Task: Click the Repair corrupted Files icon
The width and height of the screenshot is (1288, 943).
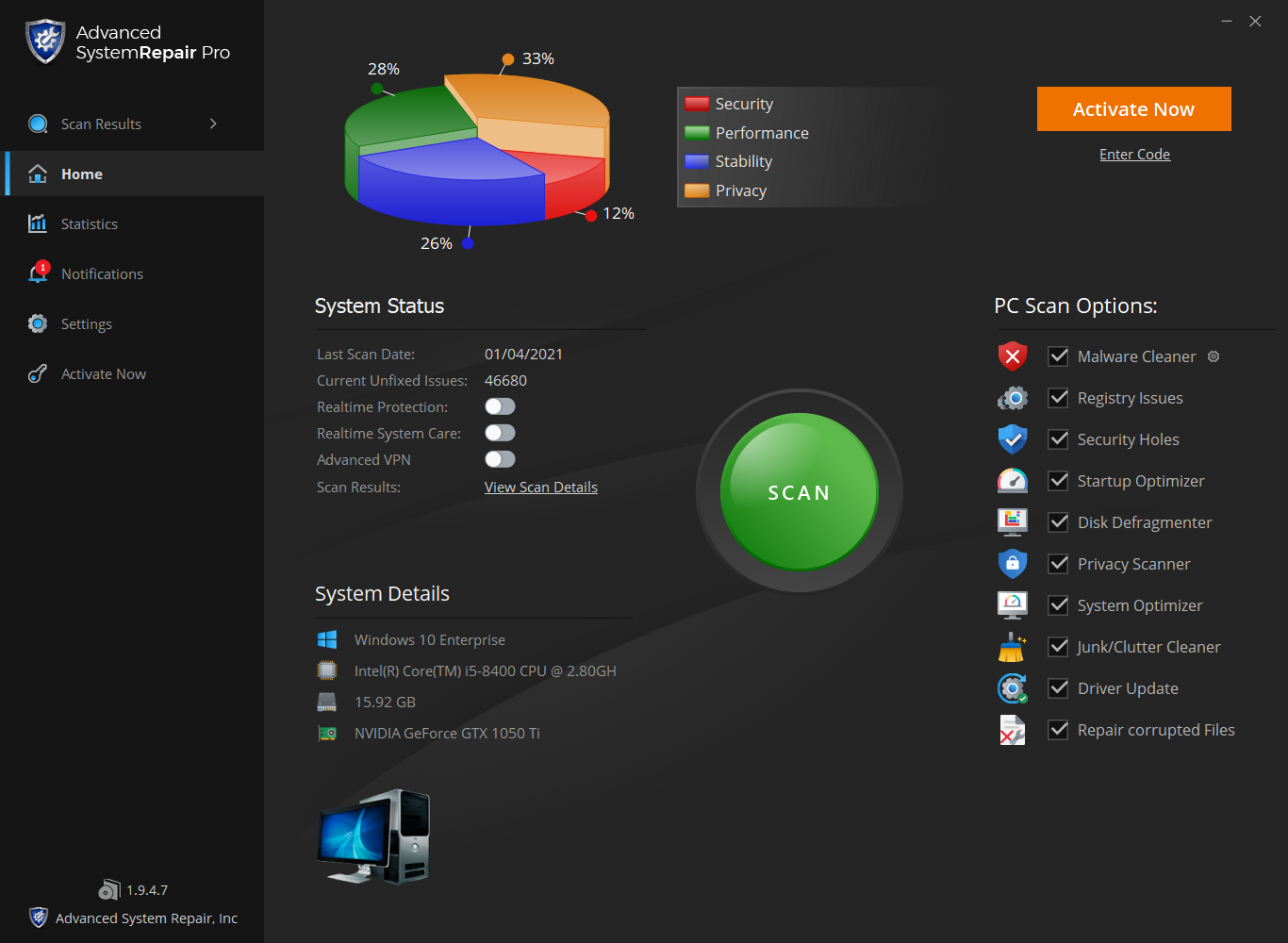Action: coord(1012,729)
